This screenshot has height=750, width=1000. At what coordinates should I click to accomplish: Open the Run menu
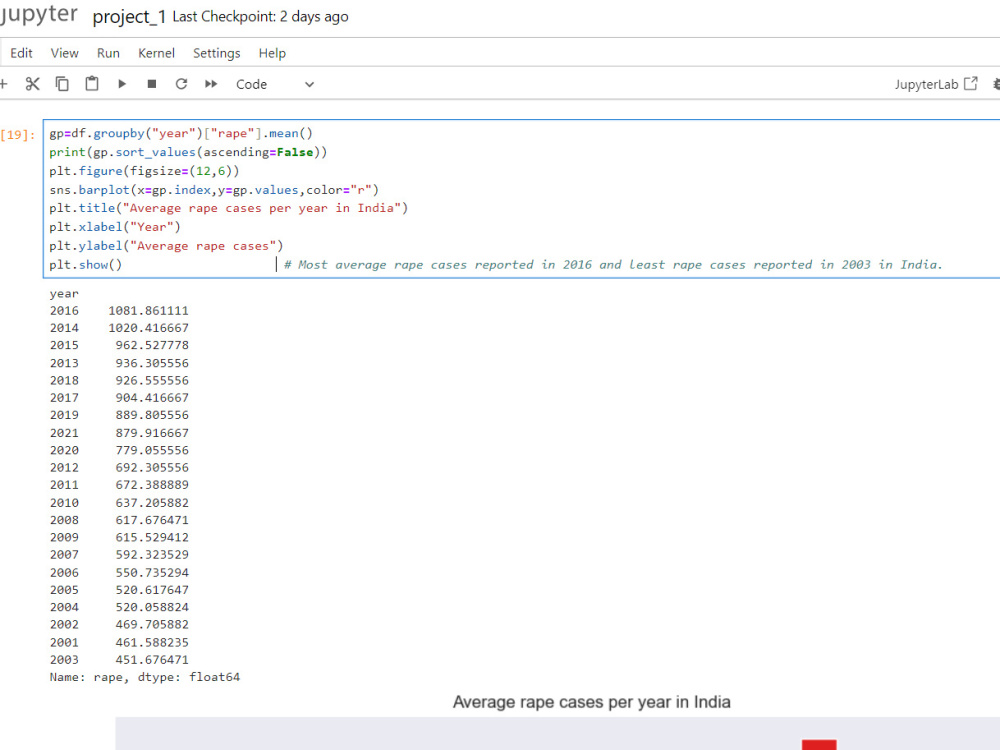coord(108,53)
